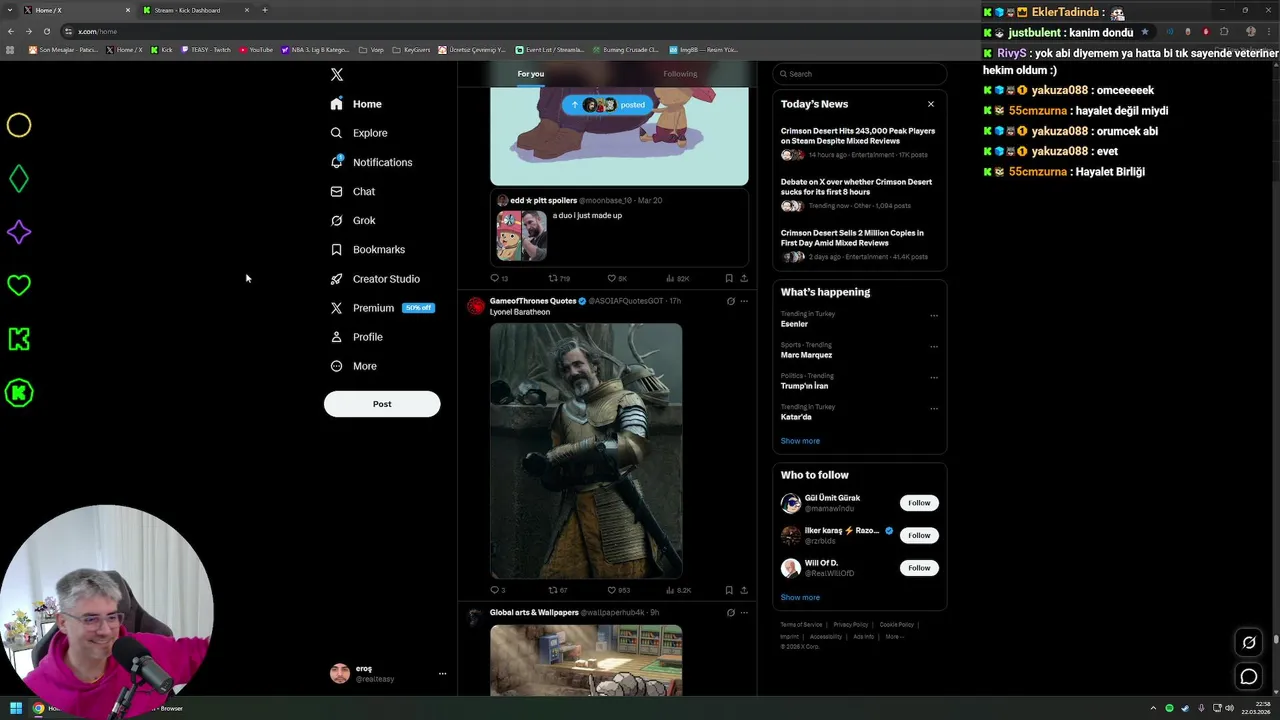Open Grok actions on GameofThrones Quotes post
The height and width of the screenshot is (720, 1280).
730,301
